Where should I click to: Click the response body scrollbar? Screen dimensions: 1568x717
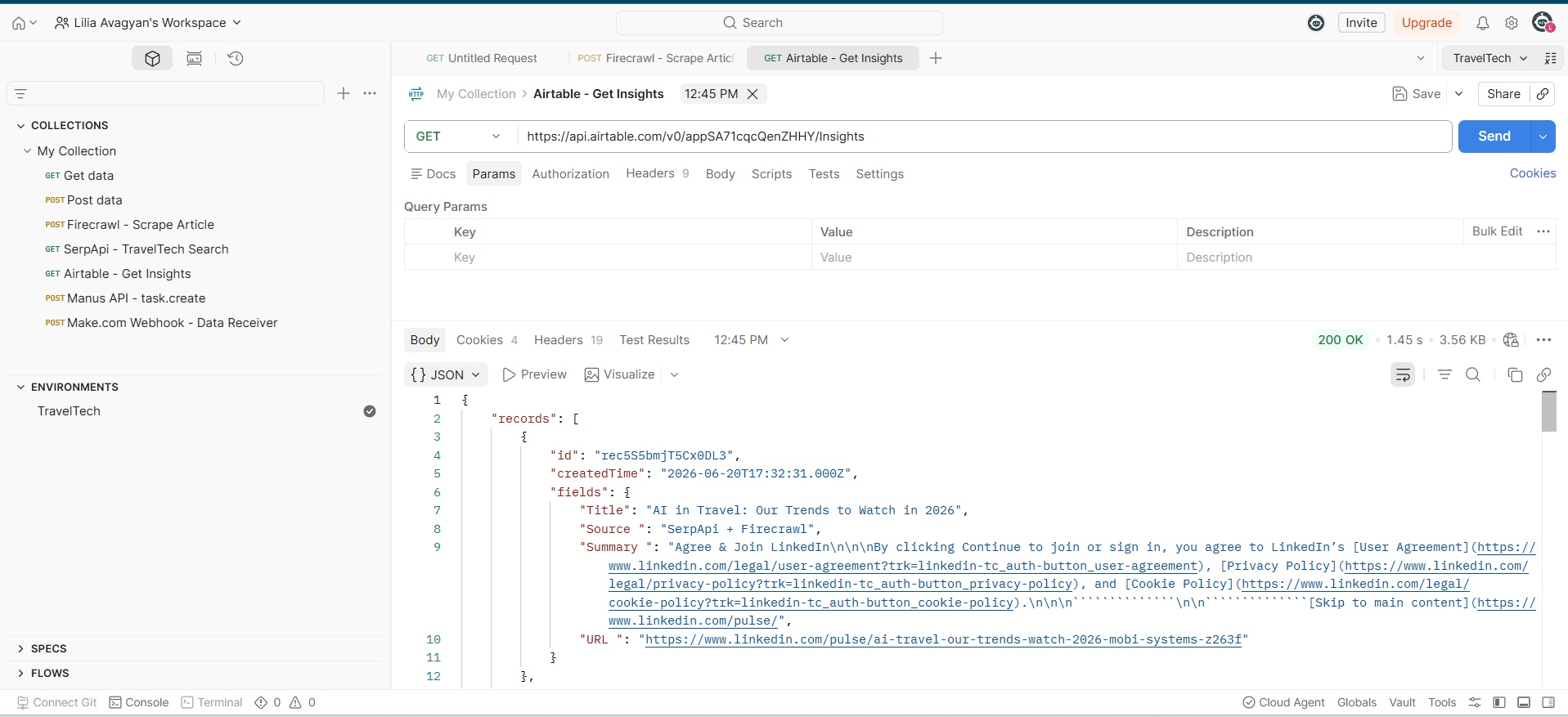[1548, 412]
